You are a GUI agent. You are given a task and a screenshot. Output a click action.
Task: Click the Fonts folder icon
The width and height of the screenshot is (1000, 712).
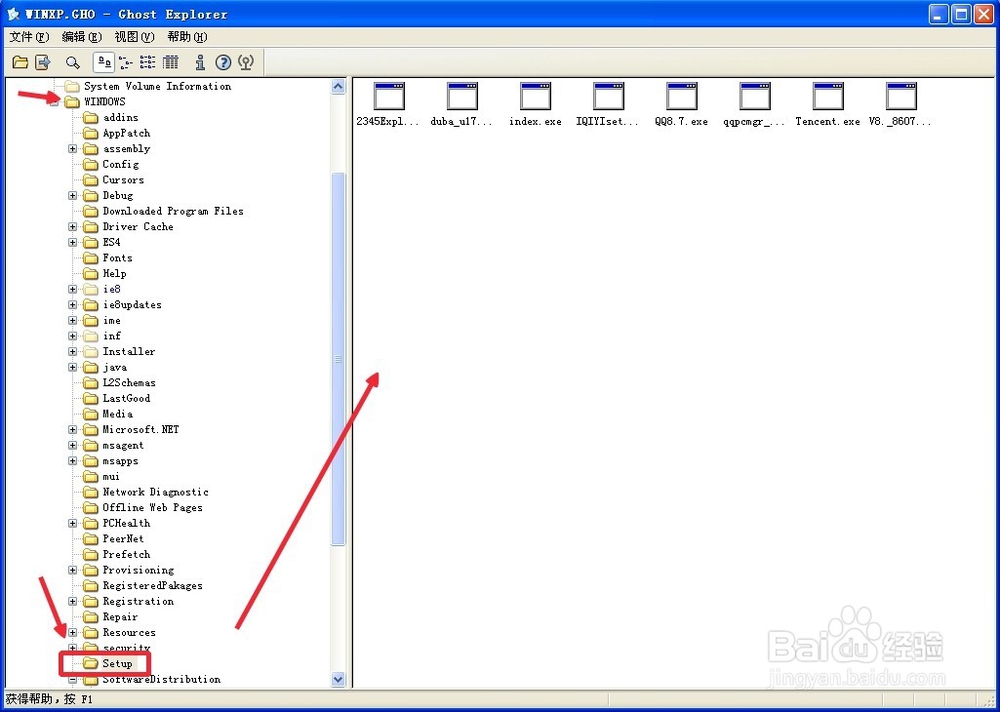point(91,258)
